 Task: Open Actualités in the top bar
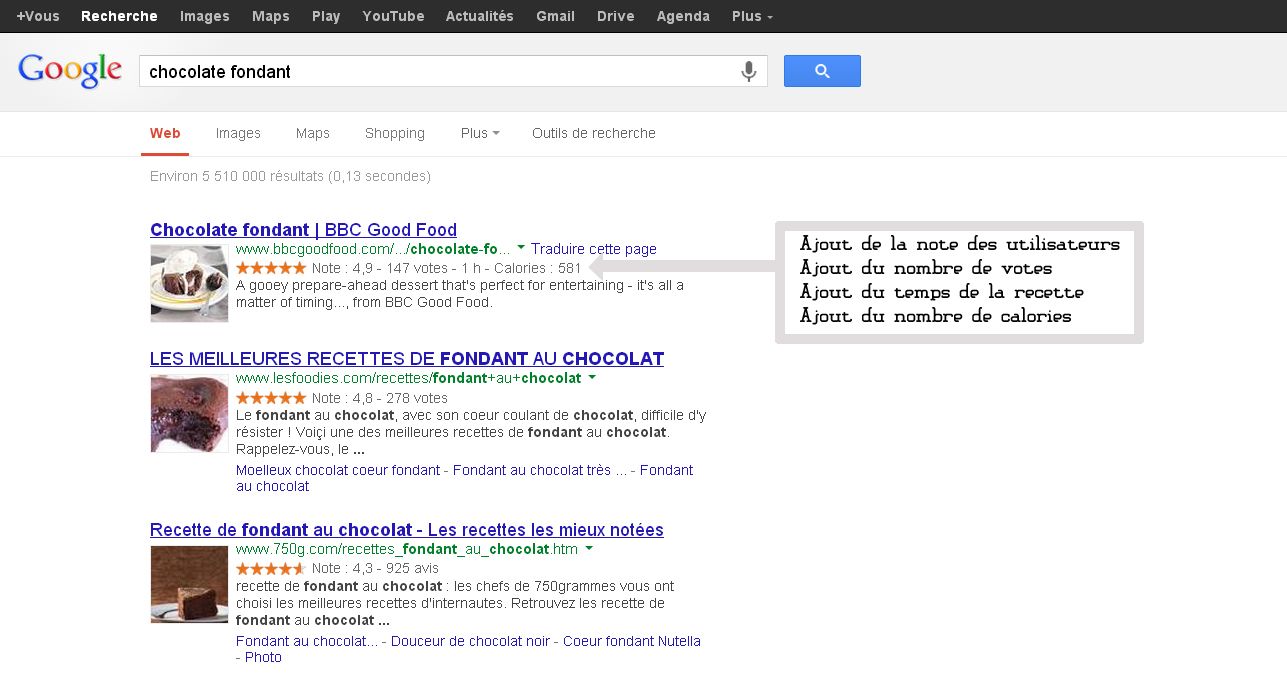coord(480,16)
